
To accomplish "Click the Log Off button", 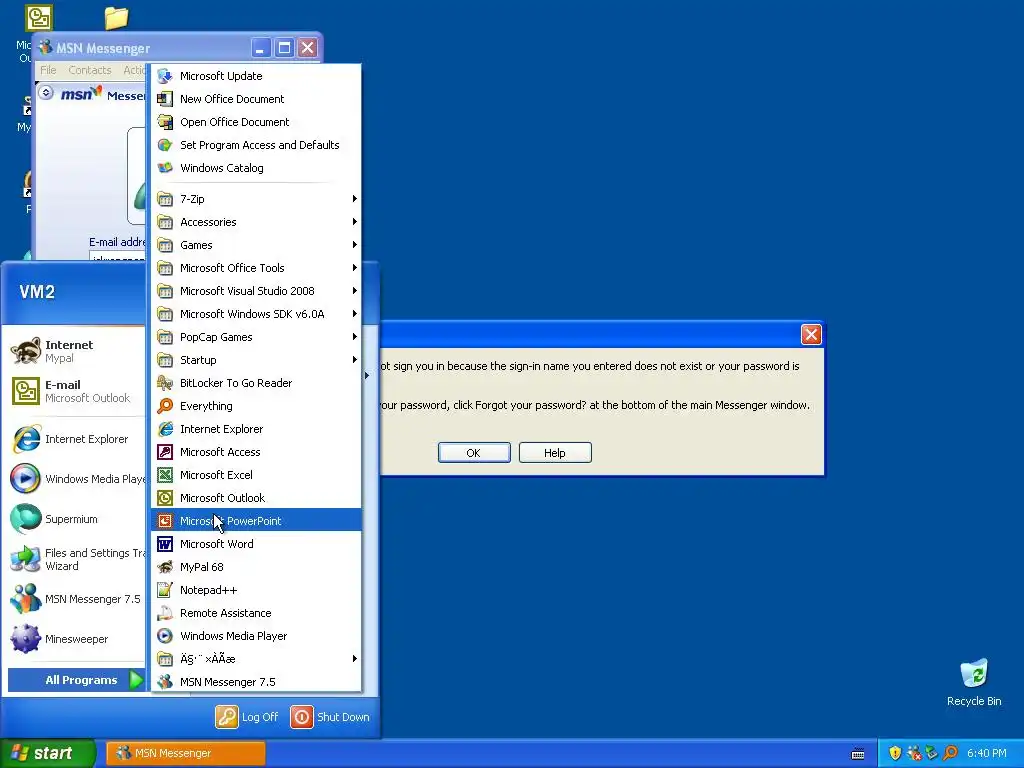I will pyautogui.click(x=248, y=717).
